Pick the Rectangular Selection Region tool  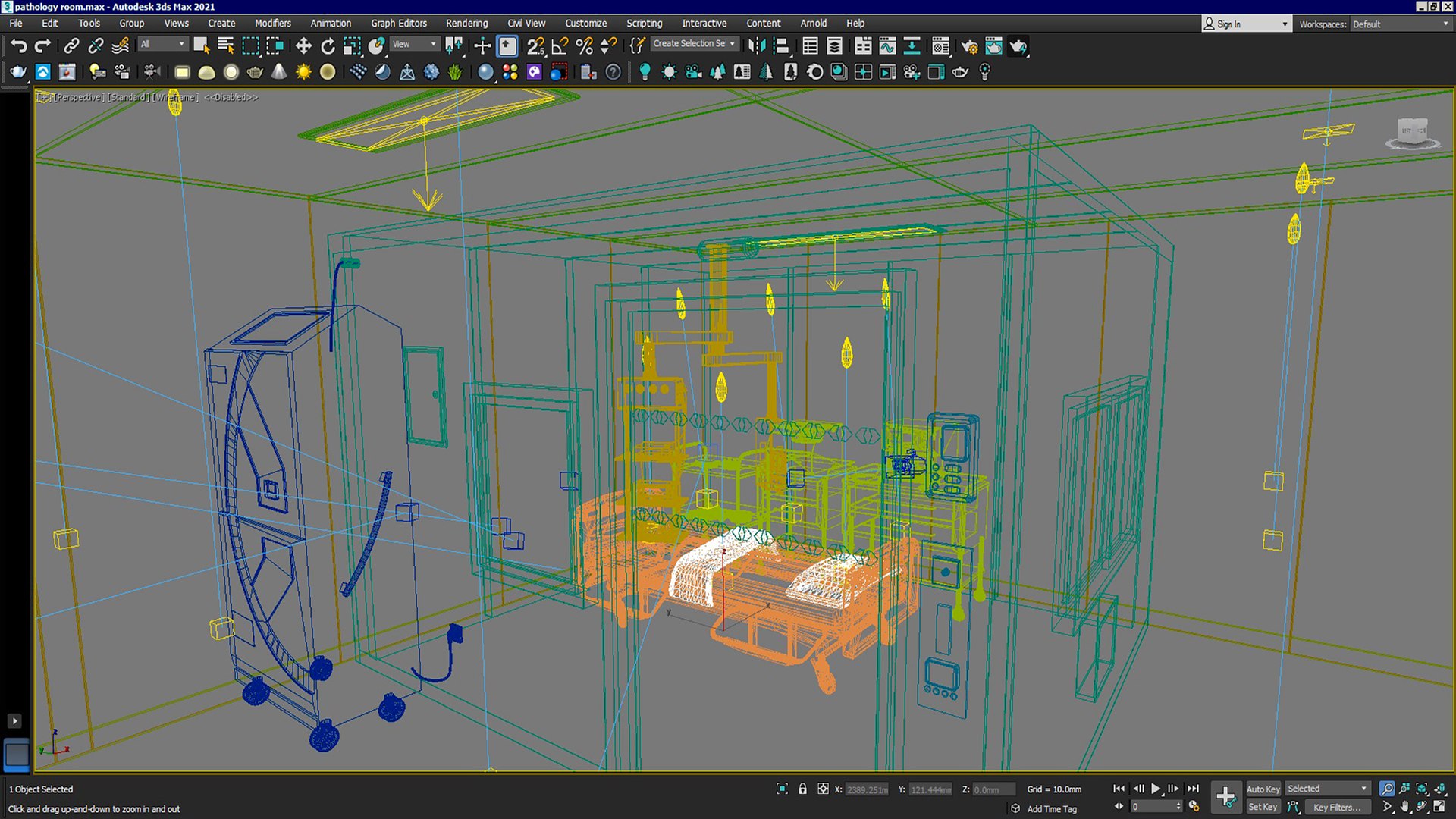250,46
